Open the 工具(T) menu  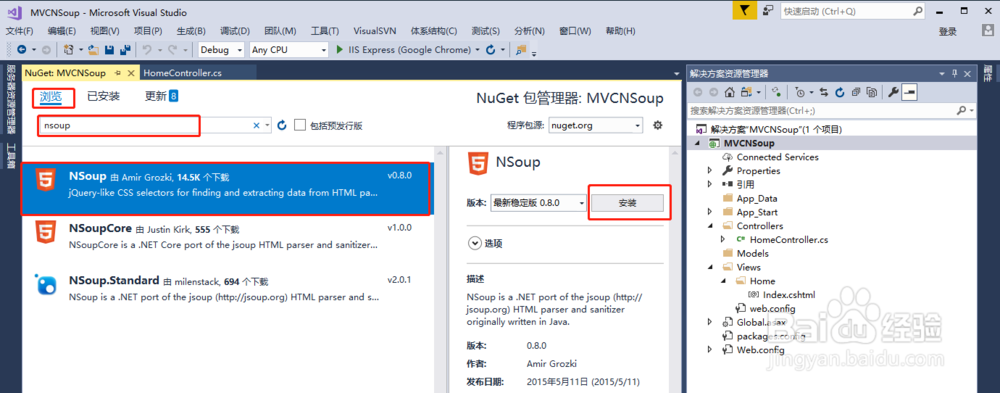tap(325, 31)
